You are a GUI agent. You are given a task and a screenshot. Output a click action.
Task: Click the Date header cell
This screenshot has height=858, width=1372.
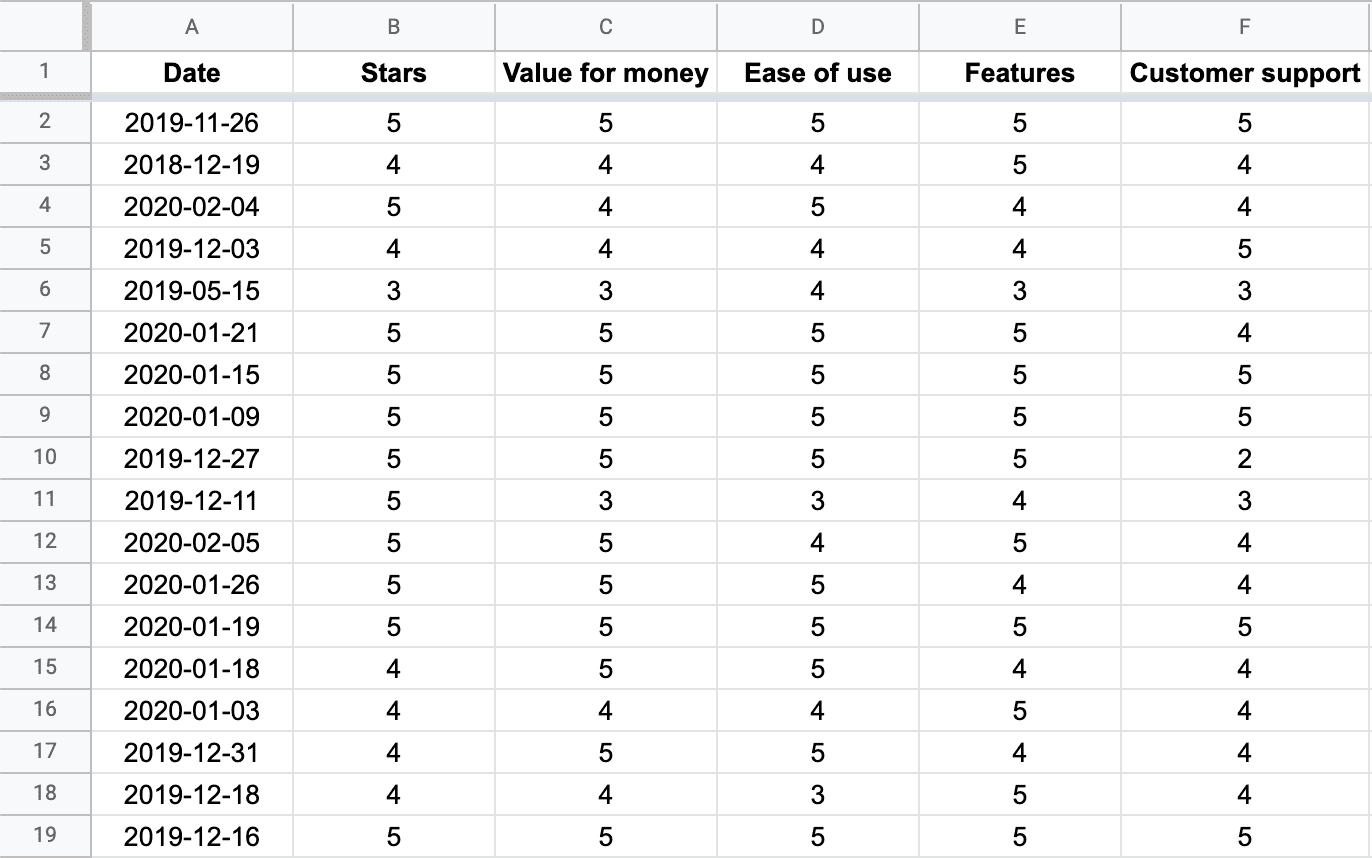click(x=192, y=73)
